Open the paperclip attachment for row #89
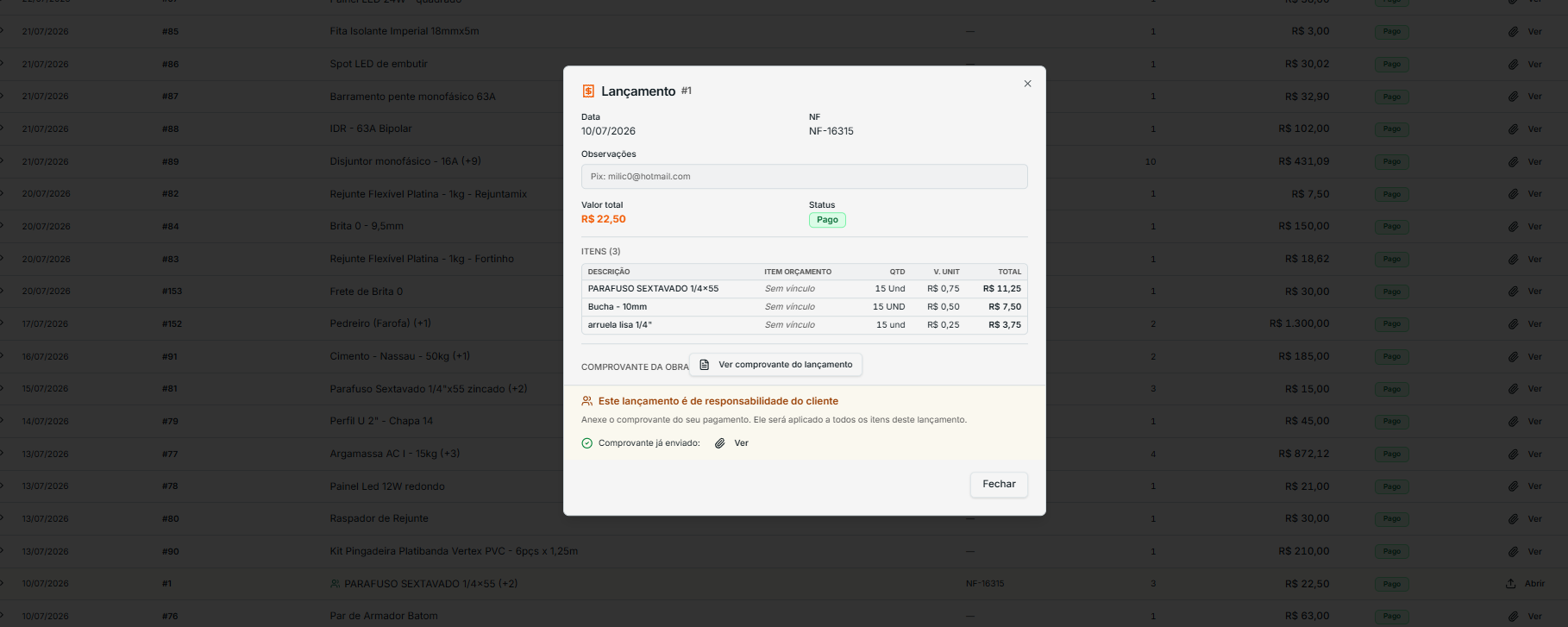 (1525, 162)
